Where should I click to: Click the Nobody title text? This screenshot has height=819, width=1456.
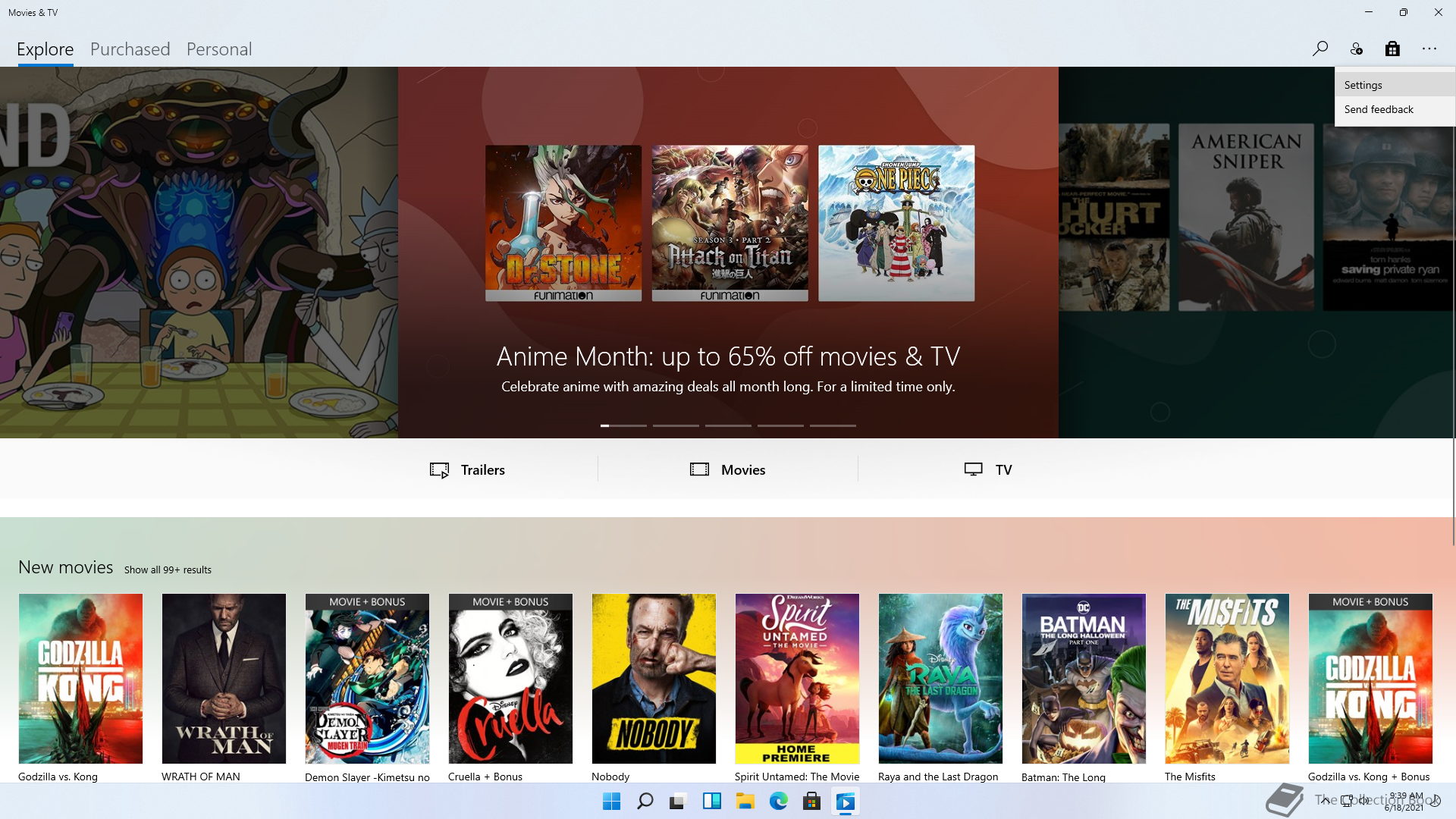point(610,777)
